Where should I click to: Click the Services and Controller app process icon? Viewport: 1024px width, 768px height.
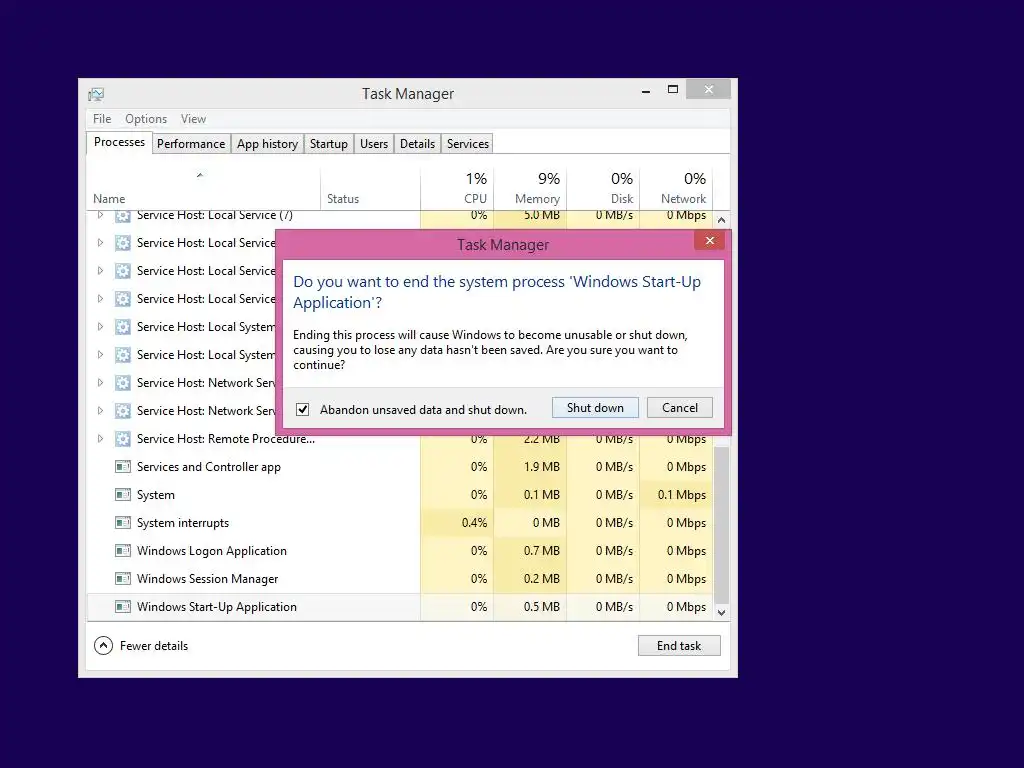[123, 467]
